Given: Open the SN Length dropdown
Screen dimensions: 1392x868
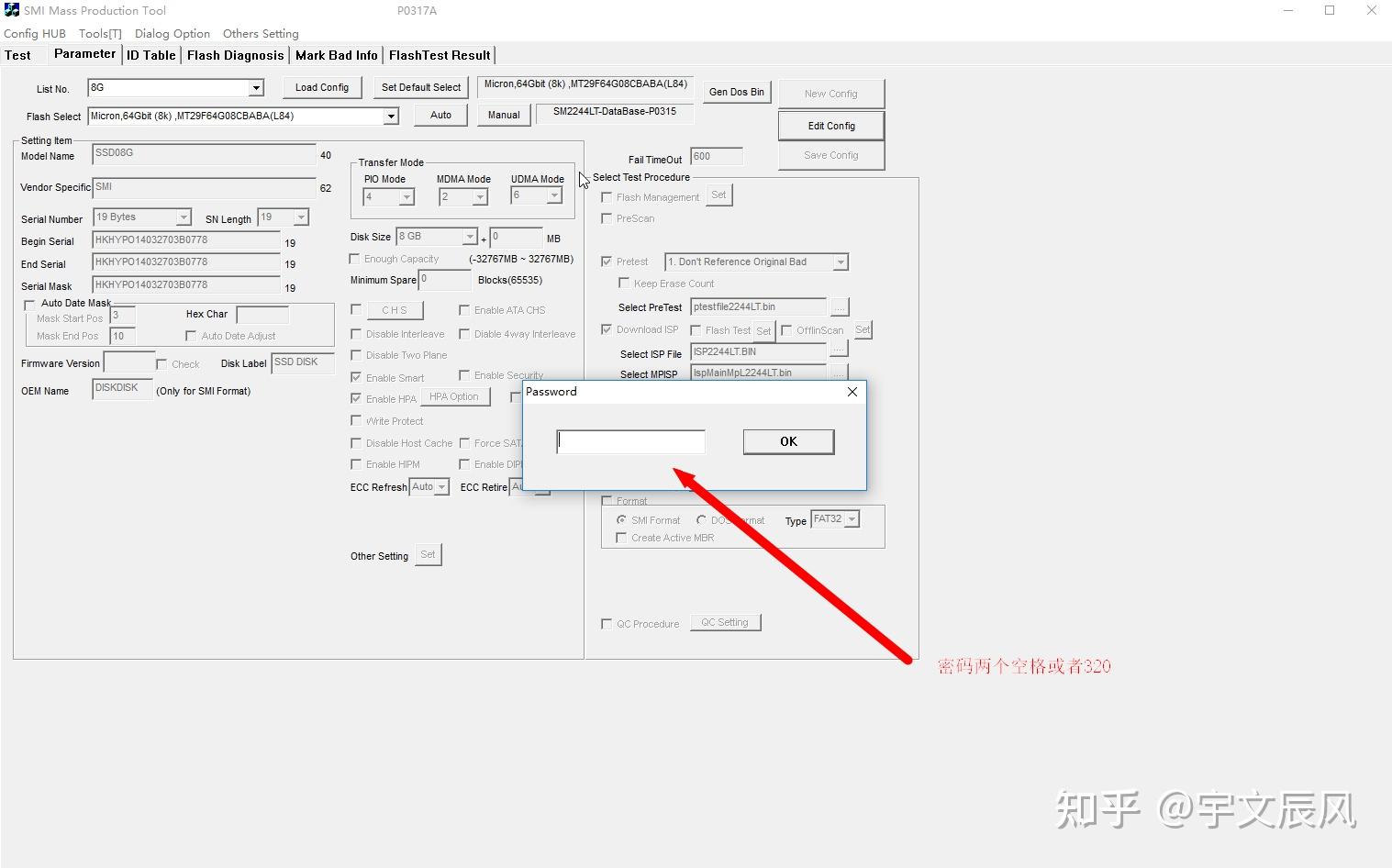Looking at the screenshot, I should click(301, 217).
